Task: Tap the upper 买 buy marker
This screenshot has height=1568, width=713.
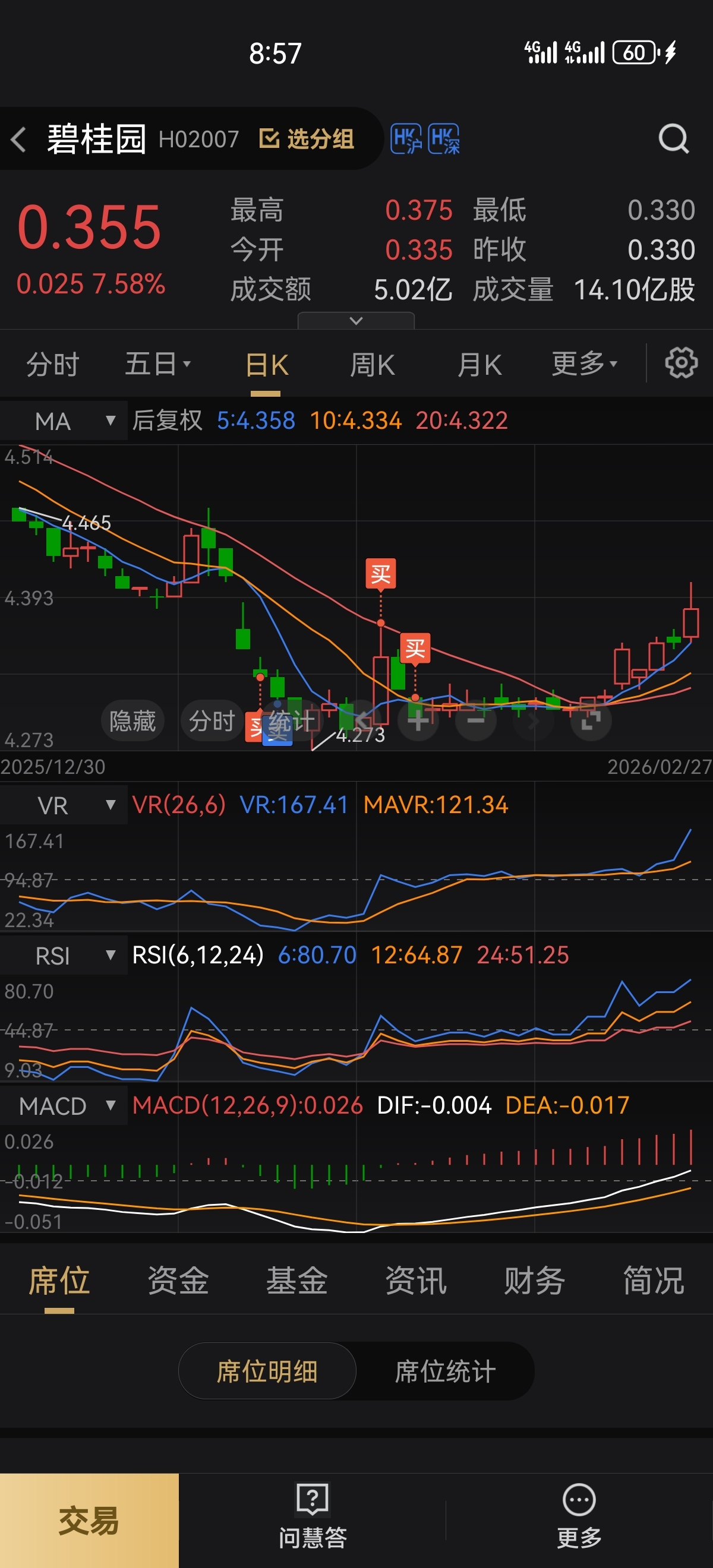Action: coord(380,573)
